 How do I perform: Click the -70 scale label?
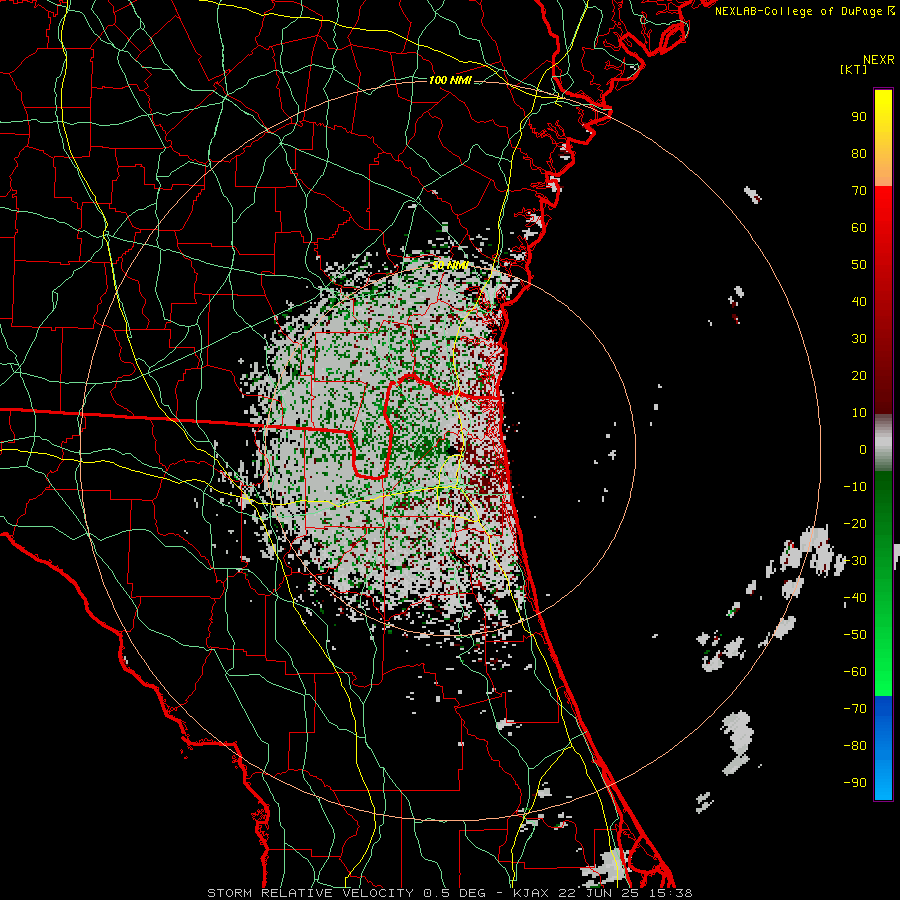coord(855,709)
